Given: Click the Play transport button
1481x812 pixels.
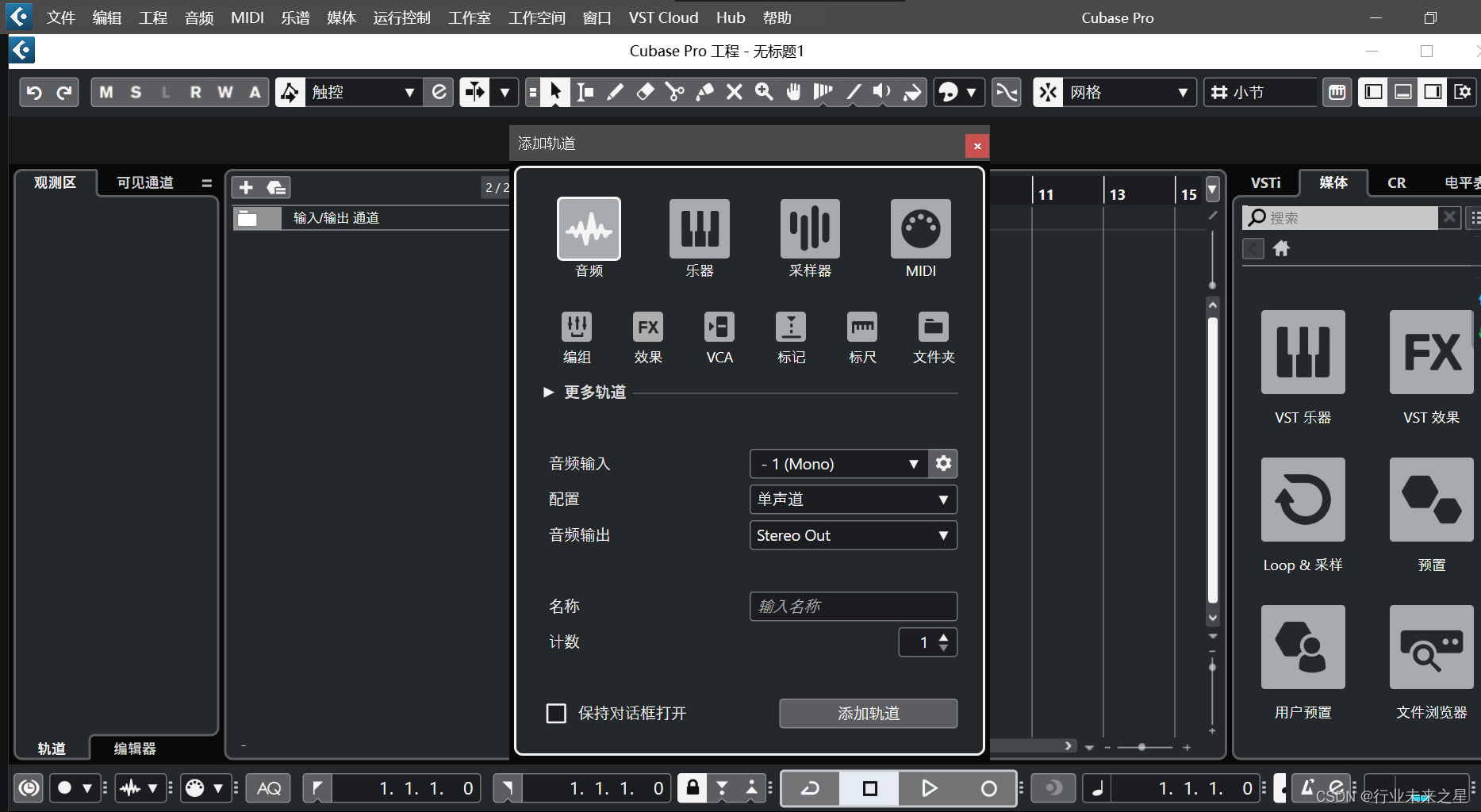Looking at the screenshot, I should coord(929,788).
